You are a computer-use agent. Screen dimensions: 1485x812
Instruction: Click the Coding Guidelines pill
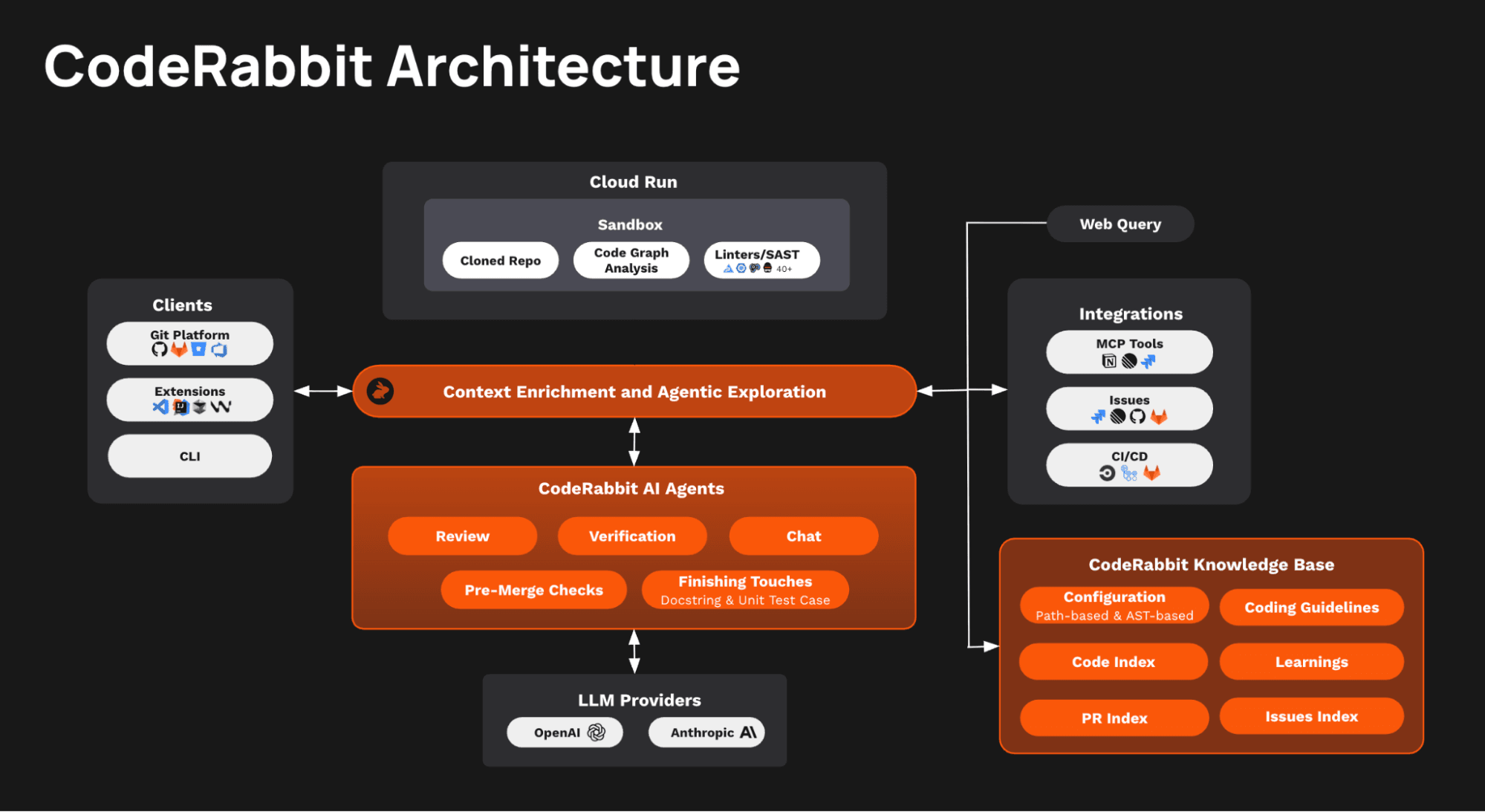tap(1311, 608)
